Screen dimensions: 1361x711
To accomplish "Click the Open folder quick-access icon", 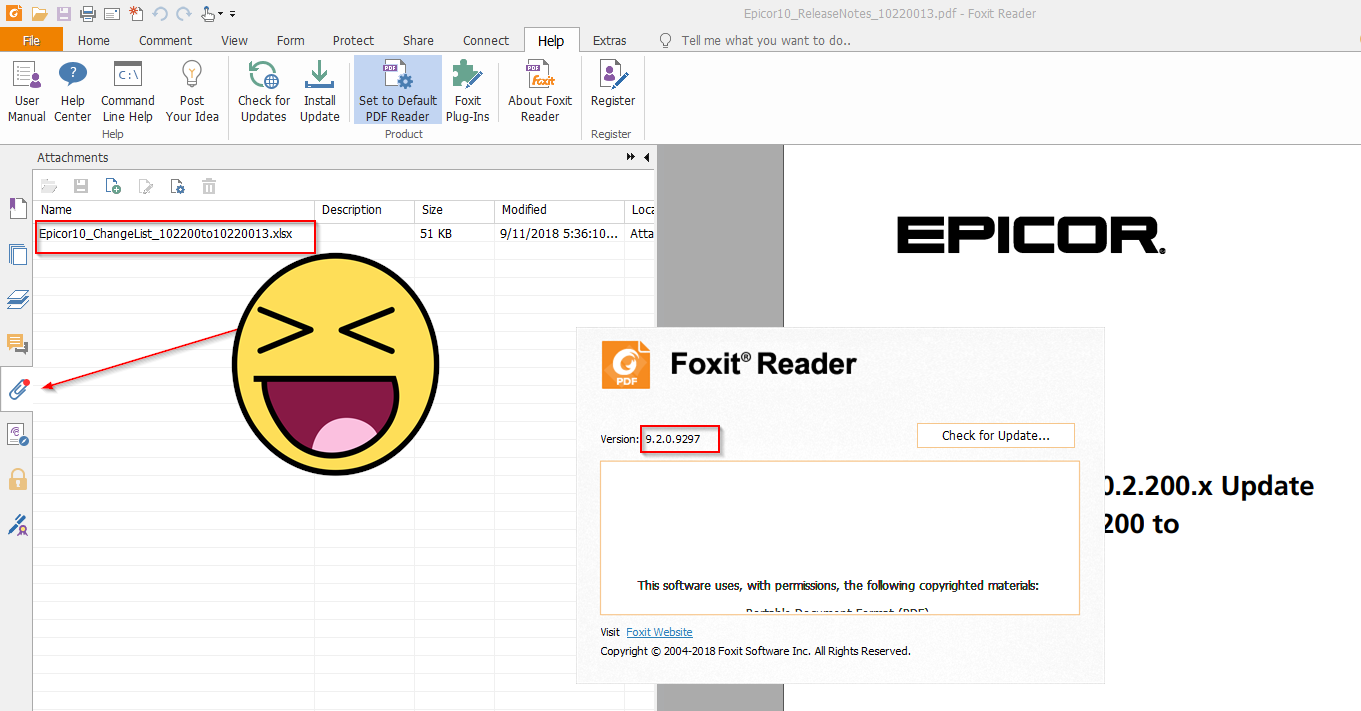I will point(39,14).
